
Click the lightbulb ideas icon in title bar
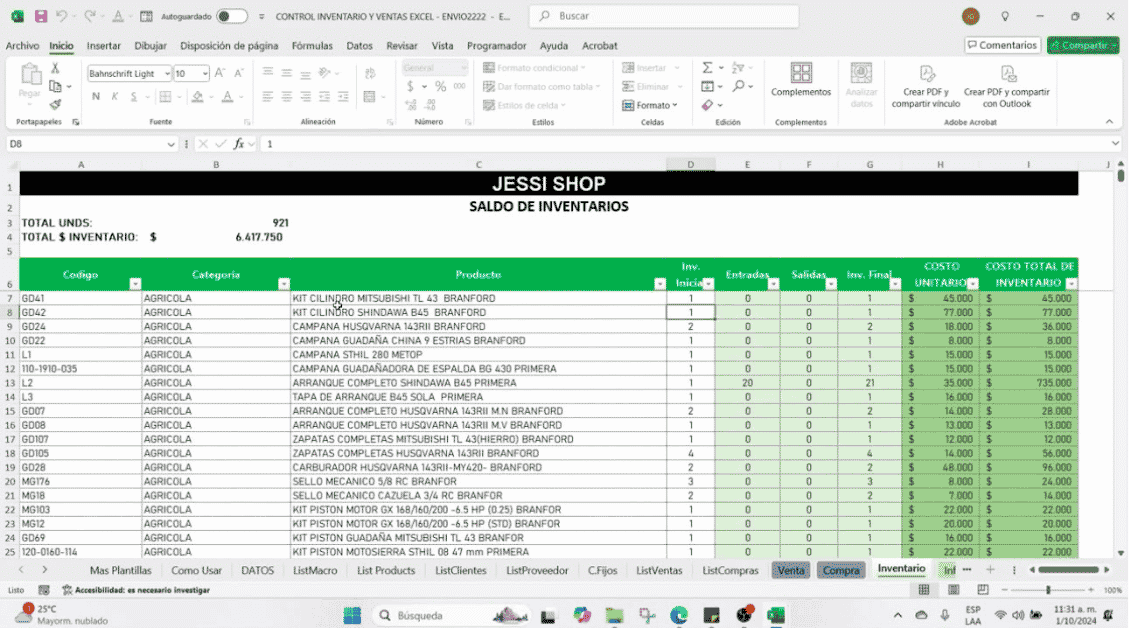(1005, 16)
